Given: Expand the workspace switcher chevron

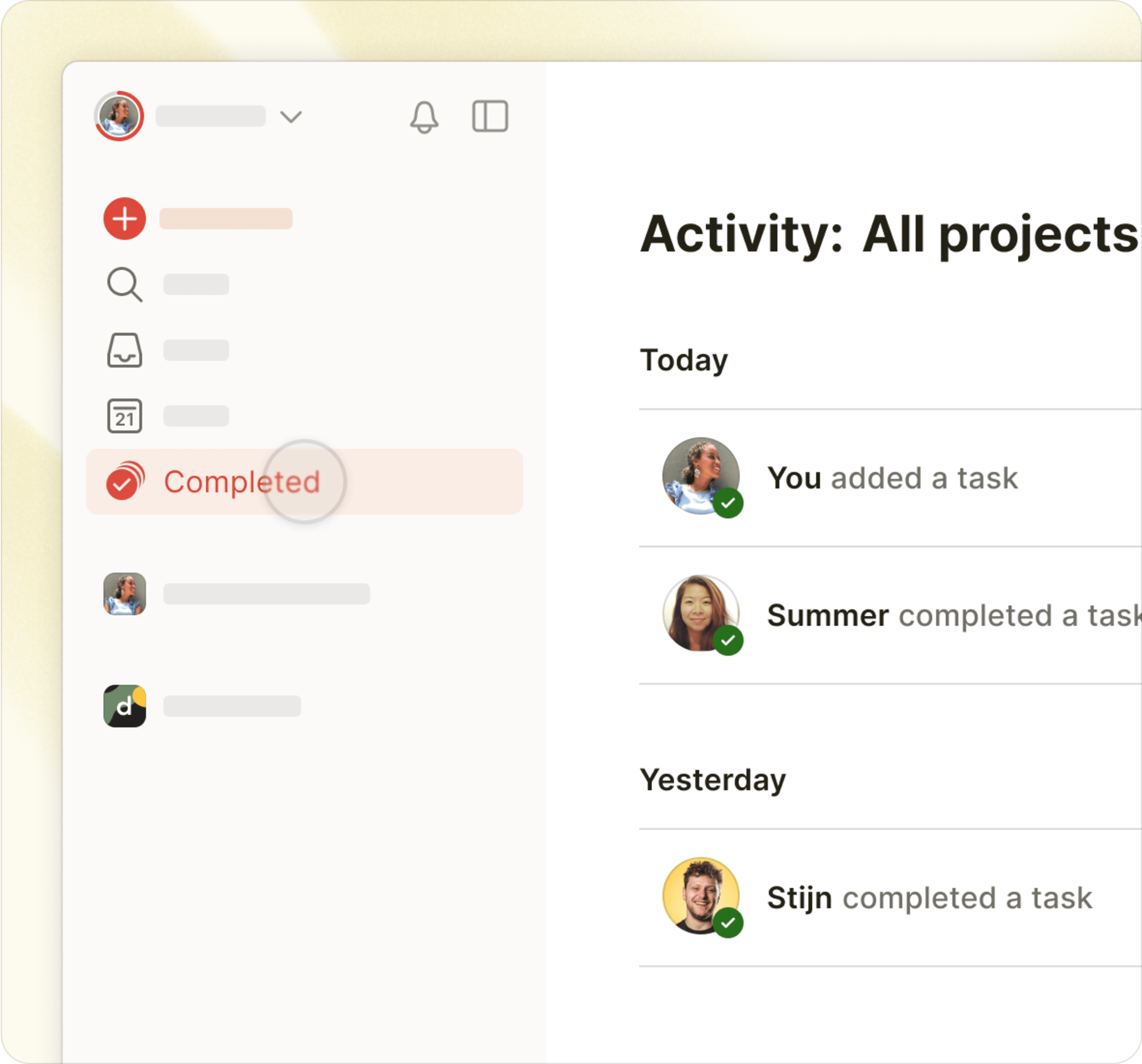Looking at the screenshot, I should pyautogui.click(x=292, y=117).
